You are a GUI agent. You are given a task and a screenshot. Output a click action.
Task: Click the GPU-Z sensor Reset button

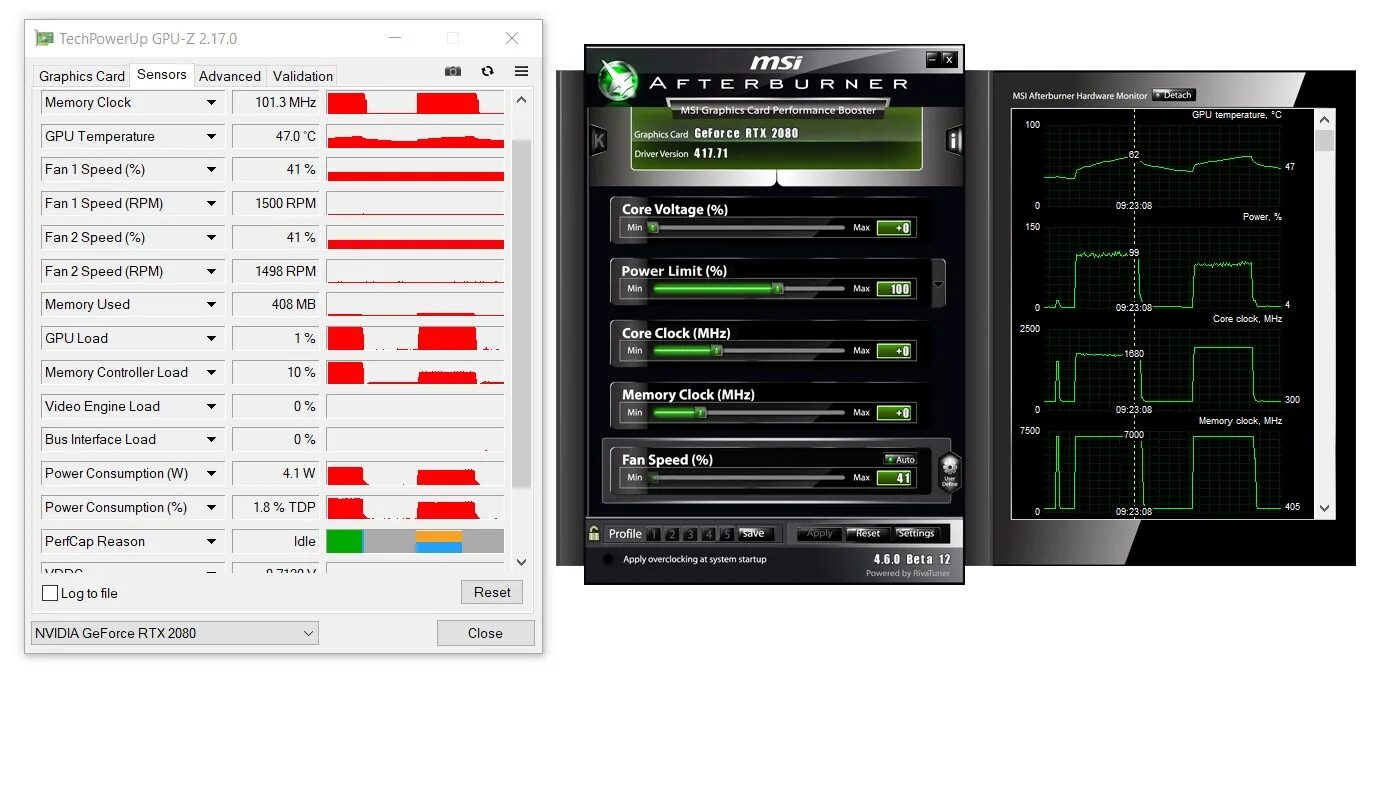coord(492,592)
